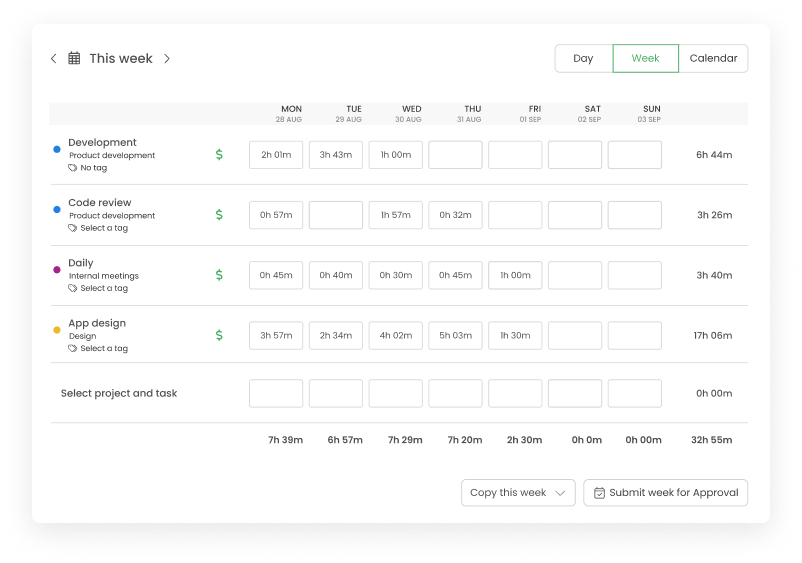Edit App design Friday 1h 30m field
The width and height of the screenshot is (802, 563).
pos(515,335)
